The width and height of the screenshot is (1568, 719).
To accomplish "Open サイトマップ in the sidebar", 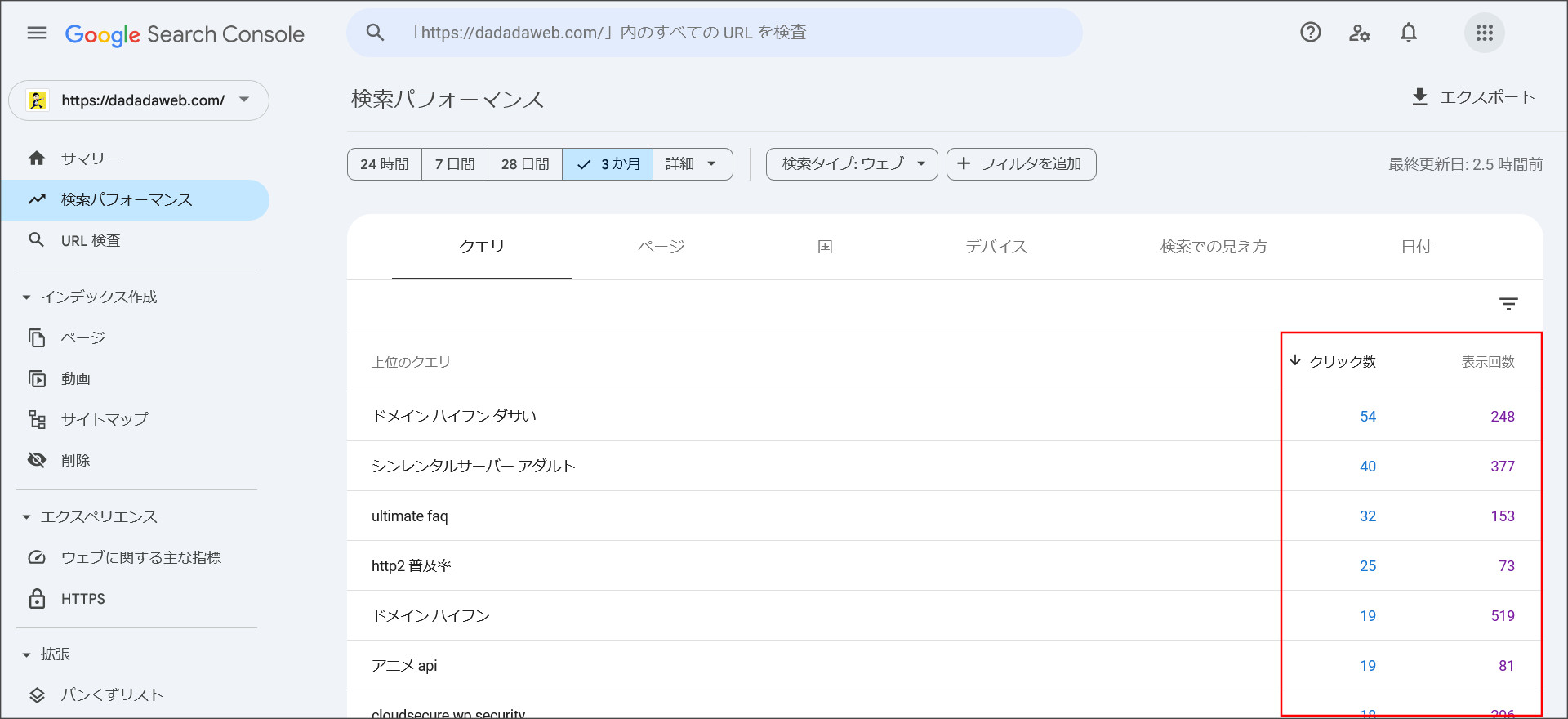I will click(x=135, y=419).
